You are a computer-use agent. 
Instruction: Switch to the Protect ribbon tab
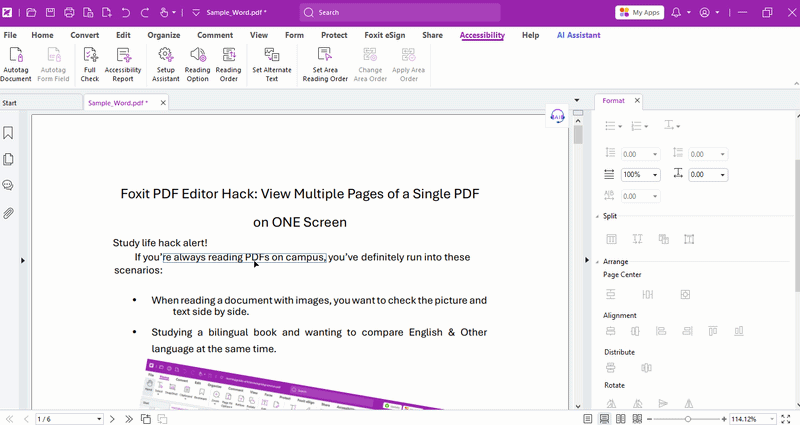(x=334, y=35)
